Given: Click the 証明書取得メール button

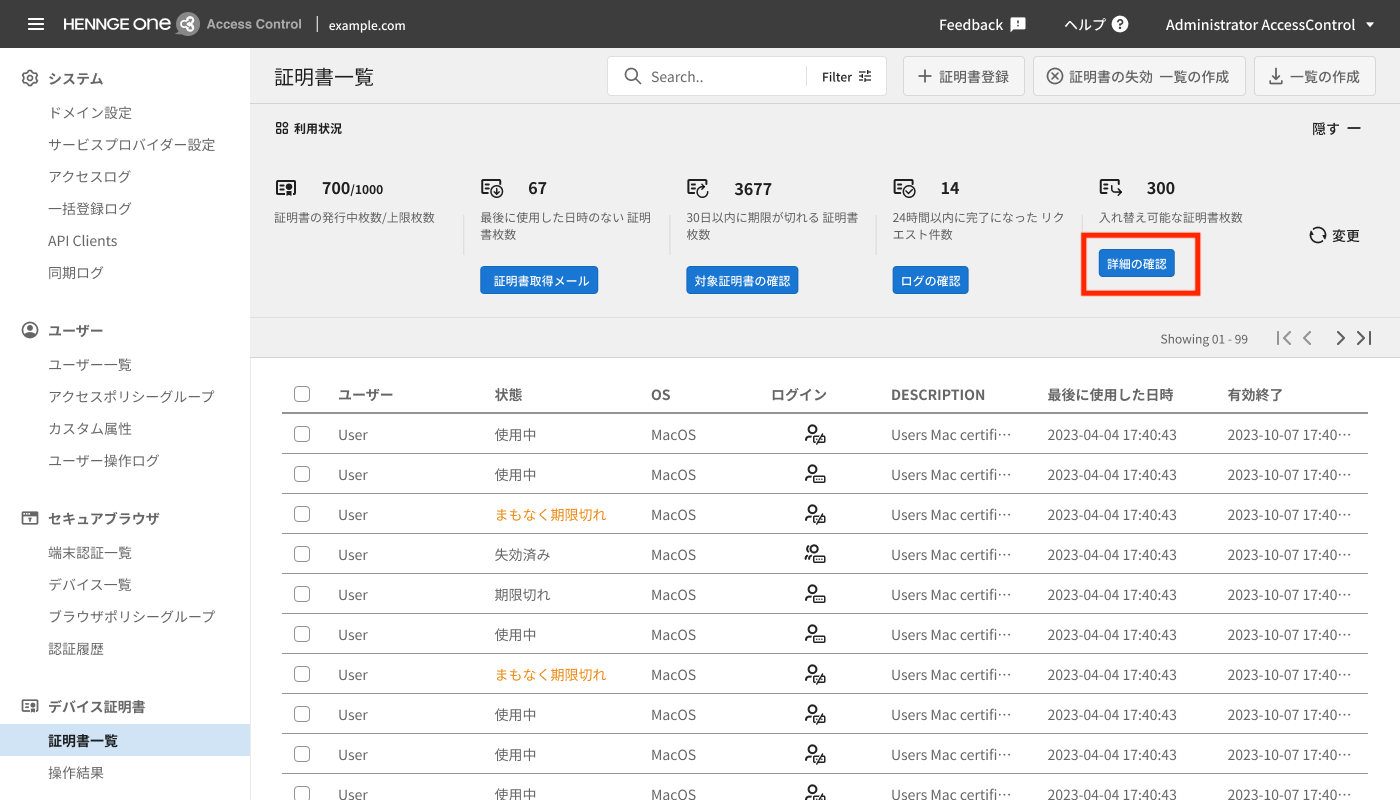Looking at the screenshot, I should (x=539, y=281).
